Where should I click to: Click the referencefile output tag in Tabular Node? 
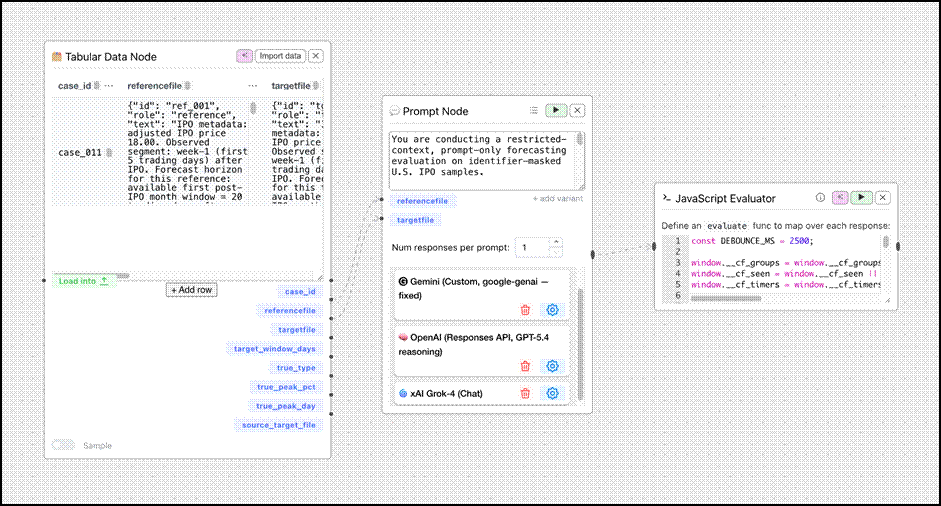click(290, 310)
